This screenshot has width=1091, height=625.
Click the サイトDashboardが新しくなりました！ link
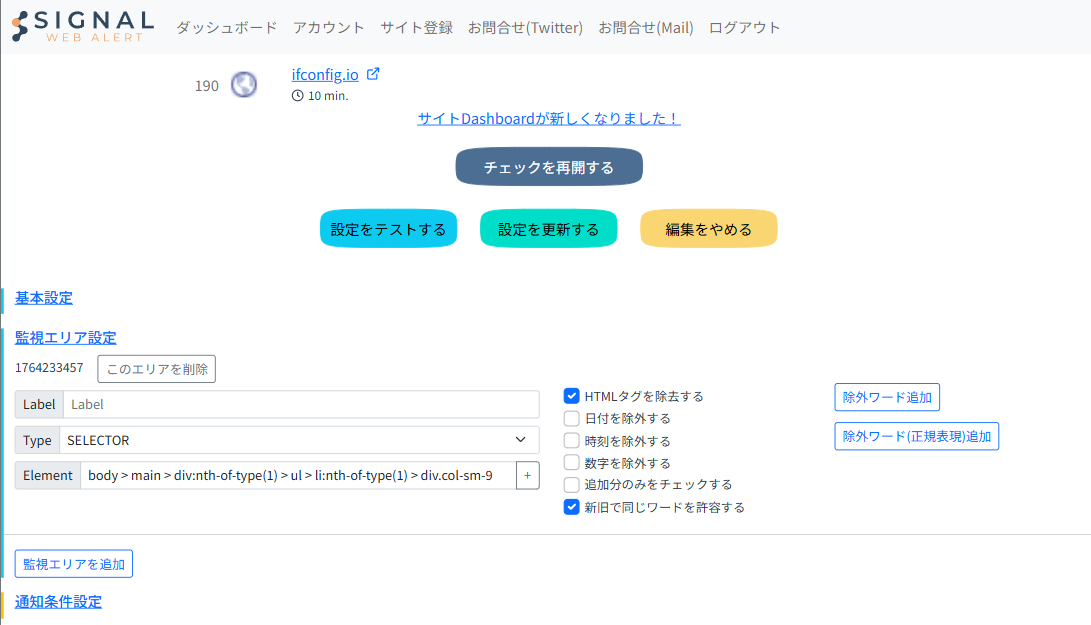click(548, 118)
